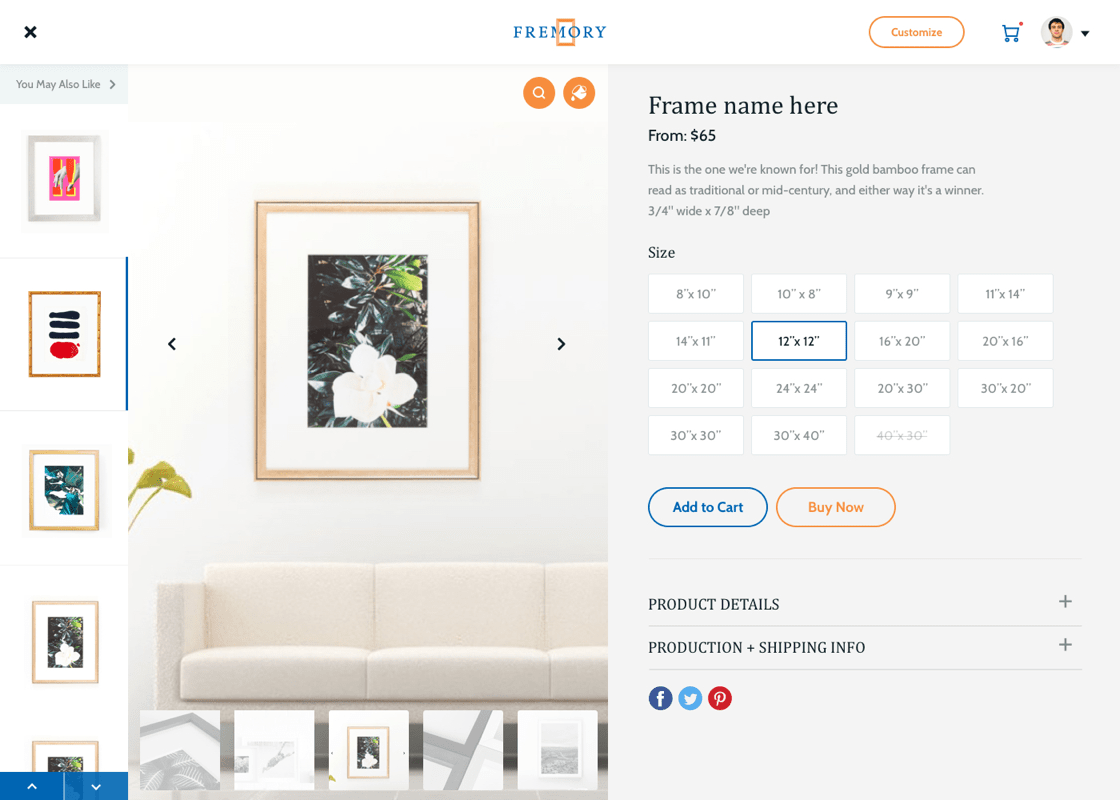Expand PRODUCTION + SHIPPING INFO section
Image resolution: width=1120 pixels, height=800 pixels.
point(865,647)
